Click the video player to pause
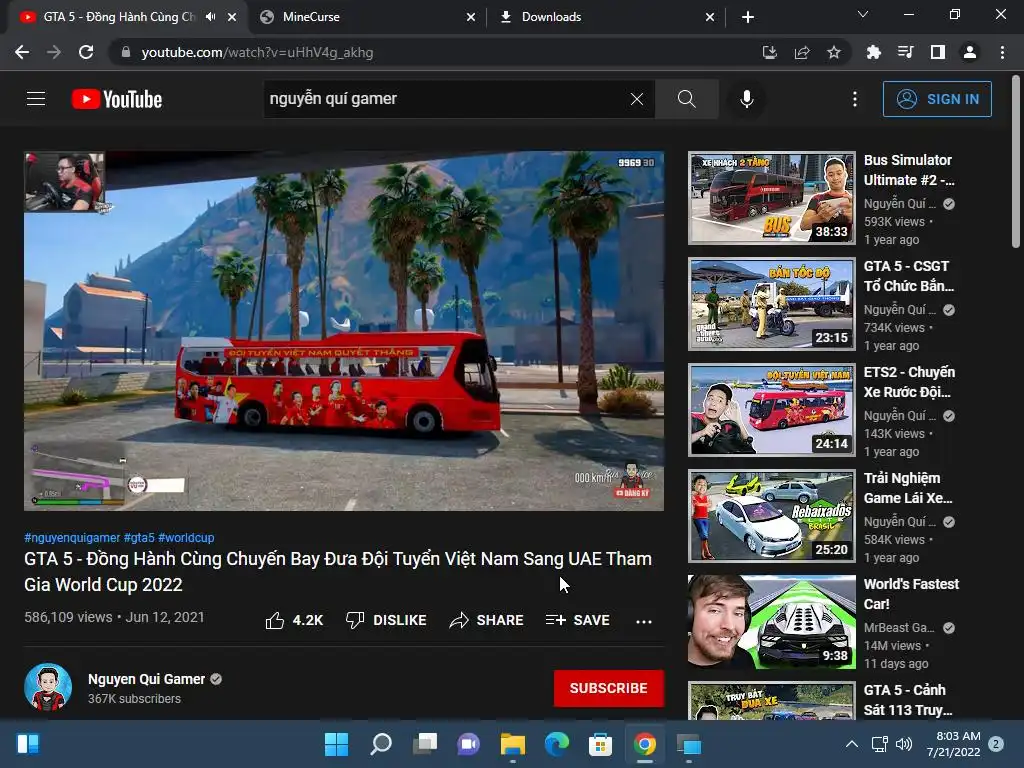1024x768 pixels. click(344, 331)
